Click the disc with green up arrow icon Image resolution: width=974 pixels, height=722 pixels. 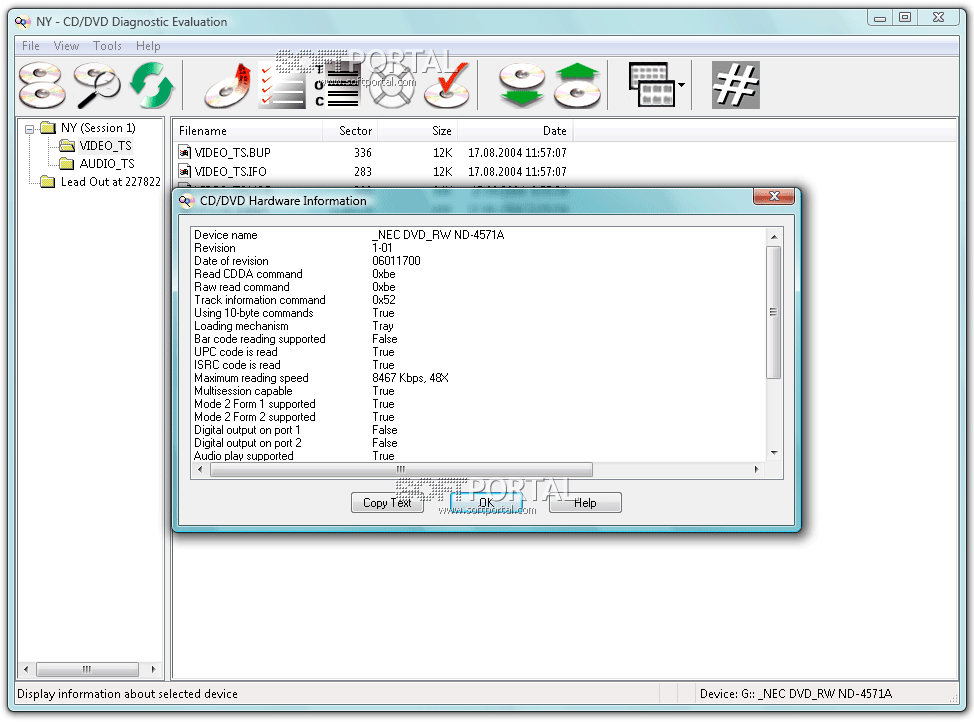pos(577,85)
